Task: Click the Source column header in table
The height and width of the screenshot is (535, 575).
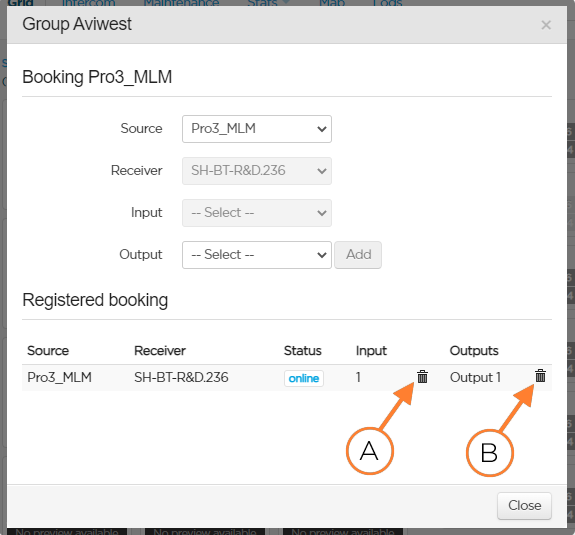Action: tap(48, 351)
